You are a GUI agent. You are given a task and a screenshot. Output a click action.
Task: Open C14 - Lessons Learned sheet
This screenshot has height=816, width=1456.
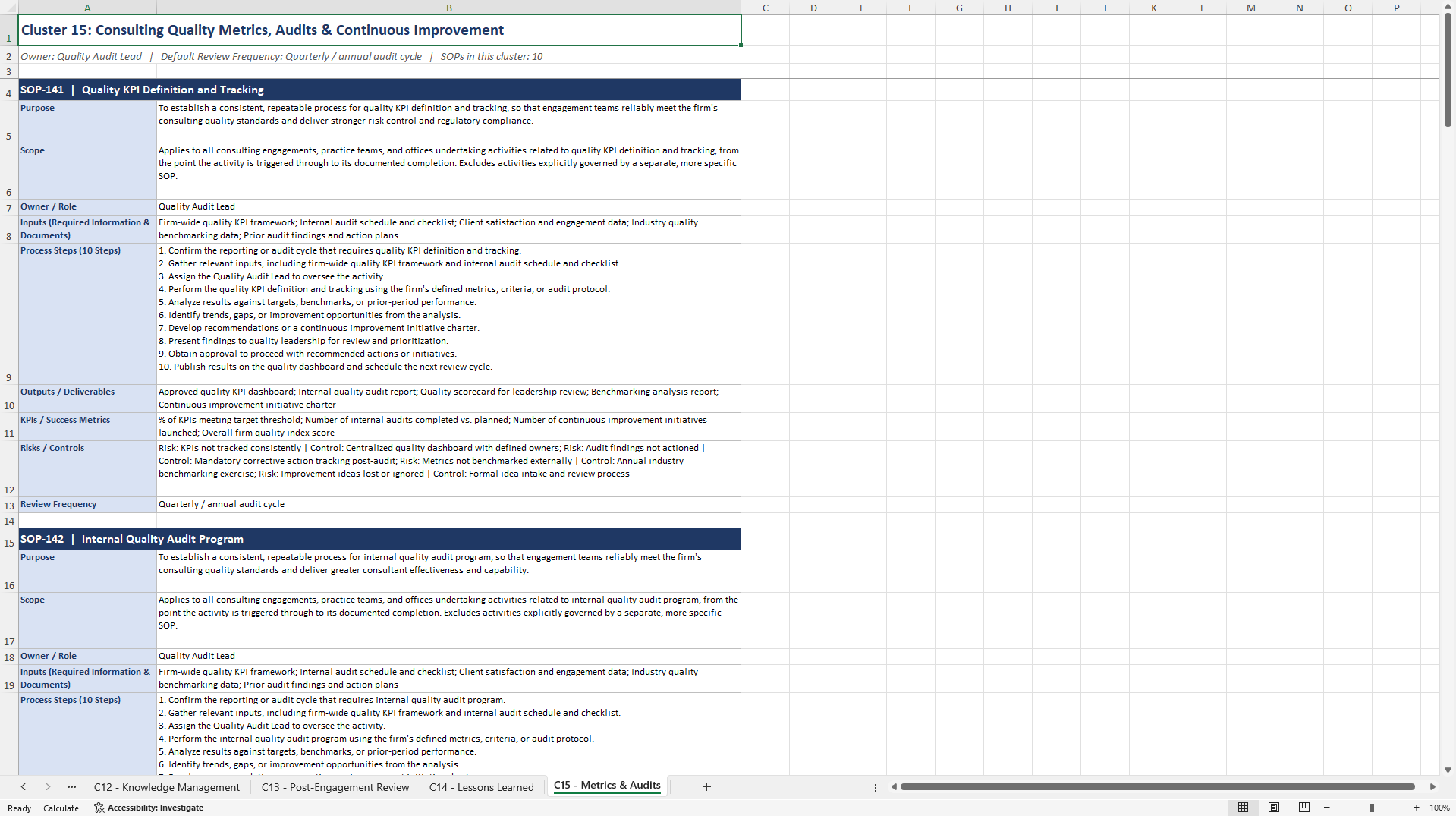(x=482, y=787)
